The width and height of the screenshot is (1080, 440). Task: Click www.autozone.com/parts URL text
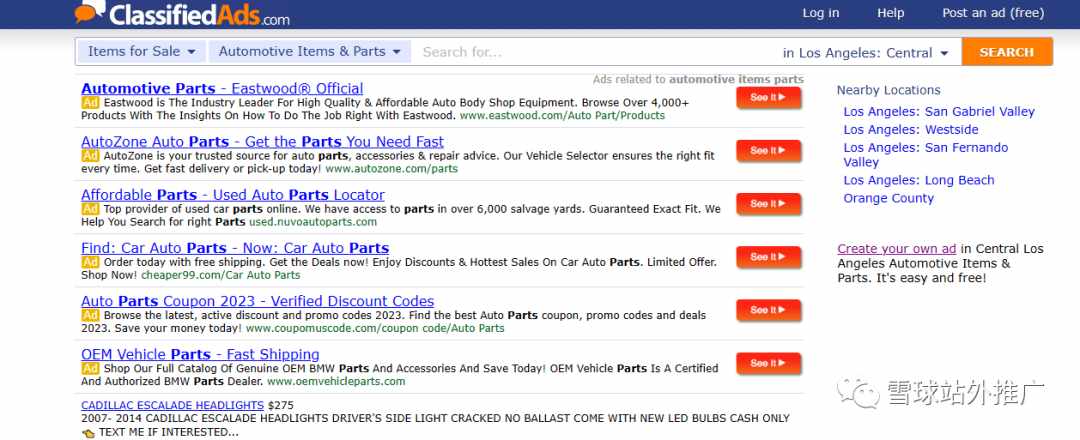tap(391, 169)
